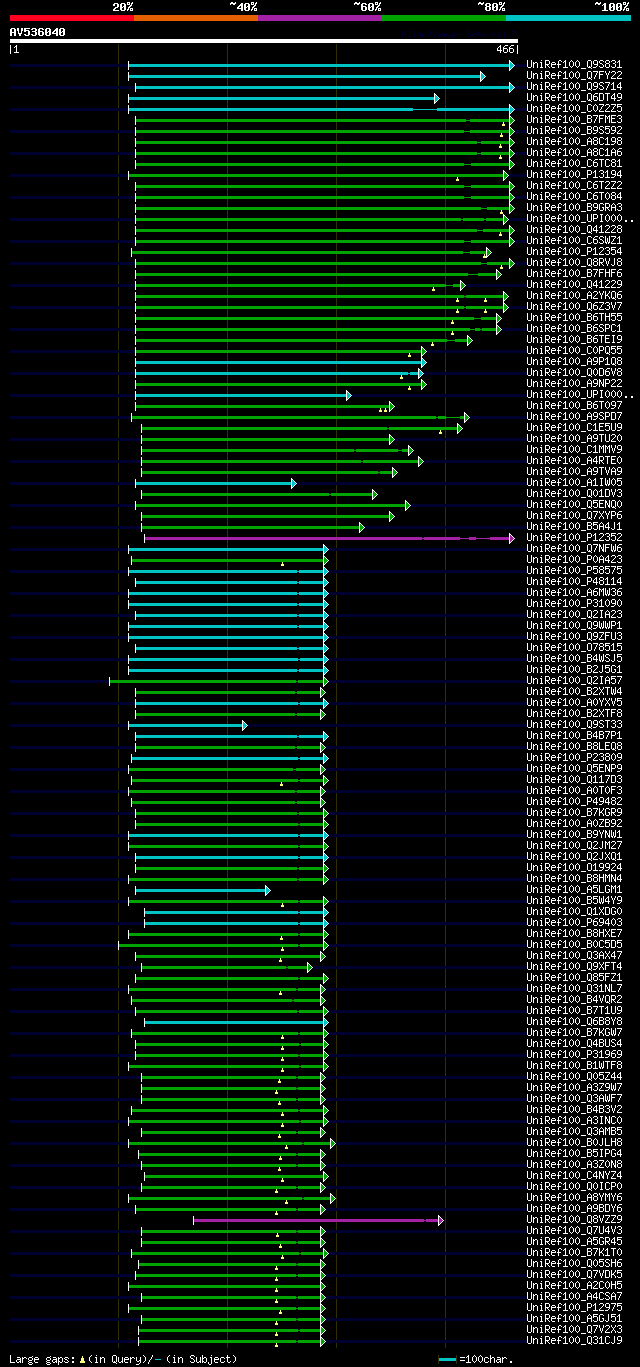Select the white AV536040 query bar
The width and height of the screenshot is (640, 1367).
(263, 41)
